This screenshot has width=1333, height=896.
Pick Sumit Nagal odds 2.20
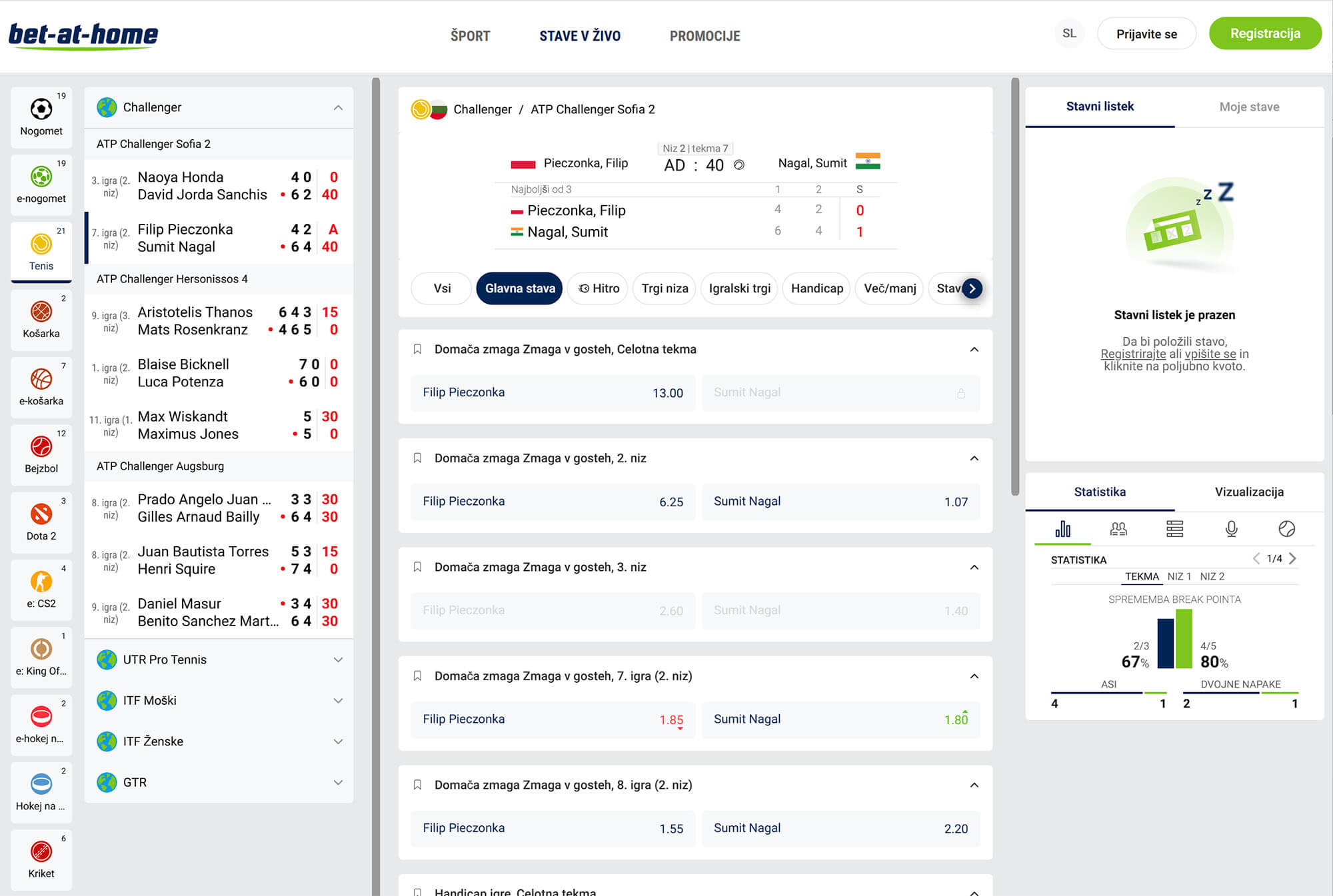coord(840,828)
